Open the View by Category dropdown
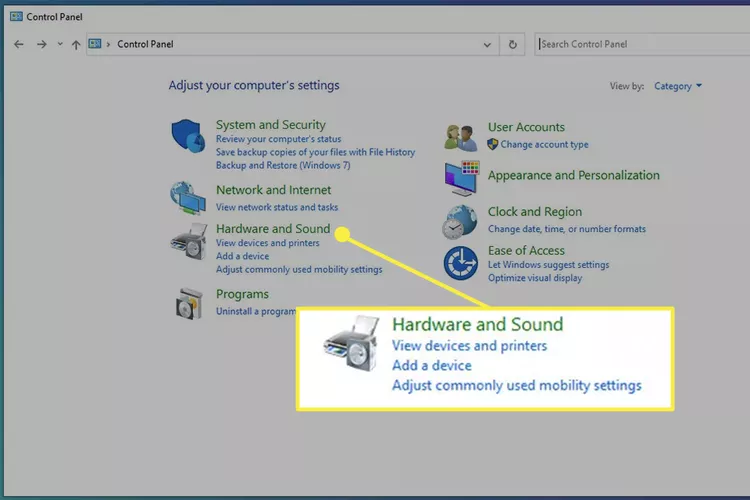 [678, 86]
